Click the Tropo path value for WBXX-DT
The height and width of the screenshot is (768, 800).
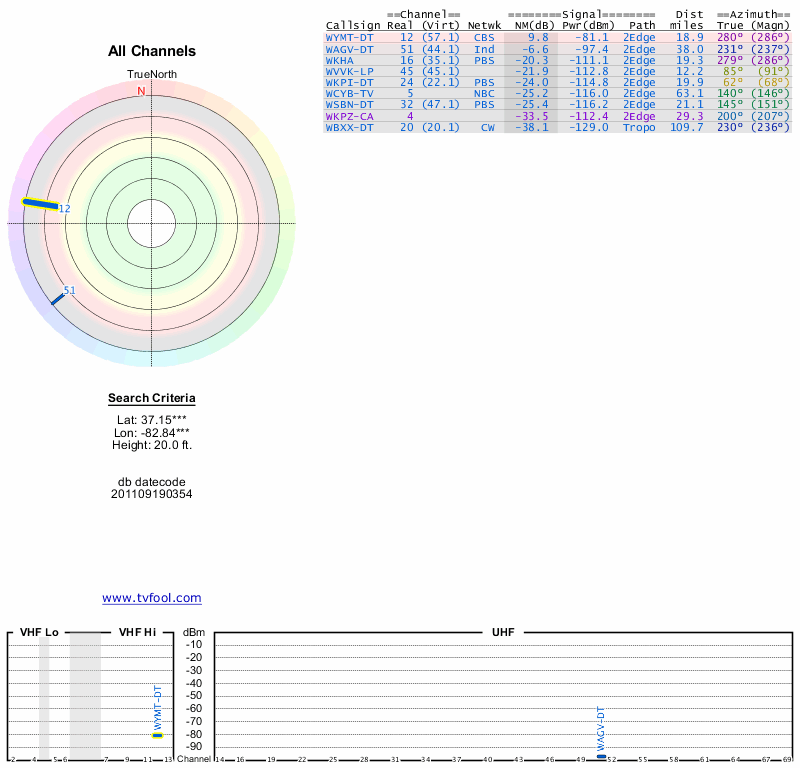tap(639, 128)
